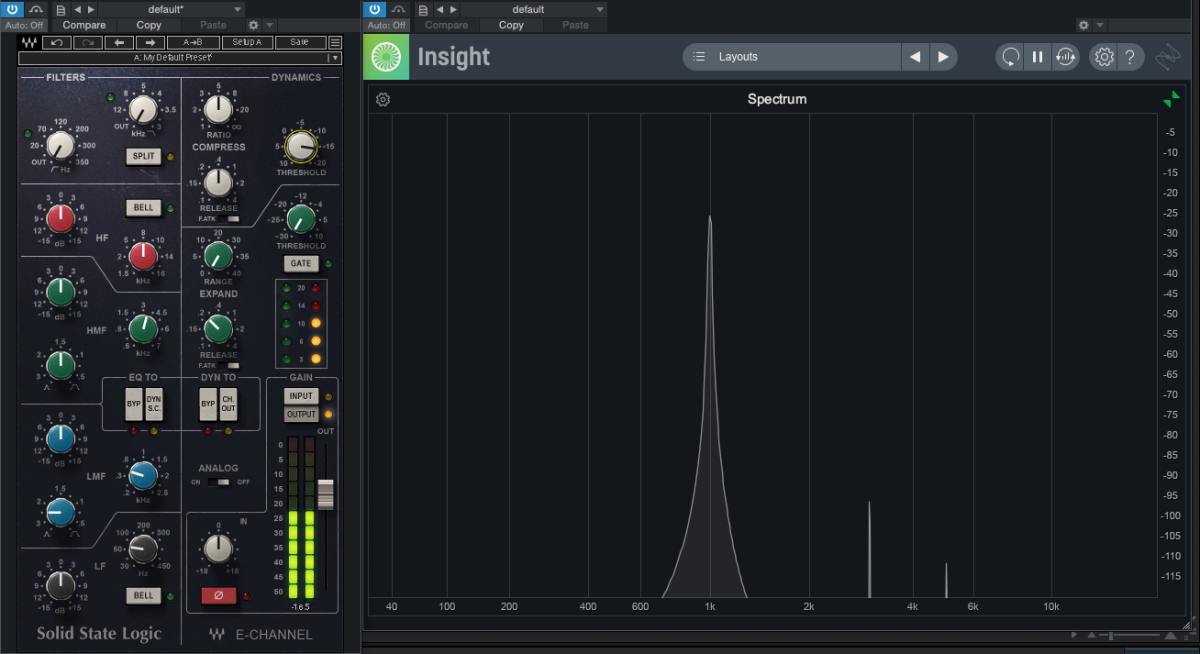This screenshot has height=654, width=1200.
Task: Click the compressor RATIO knob
Action: click(x=218, y=108)
